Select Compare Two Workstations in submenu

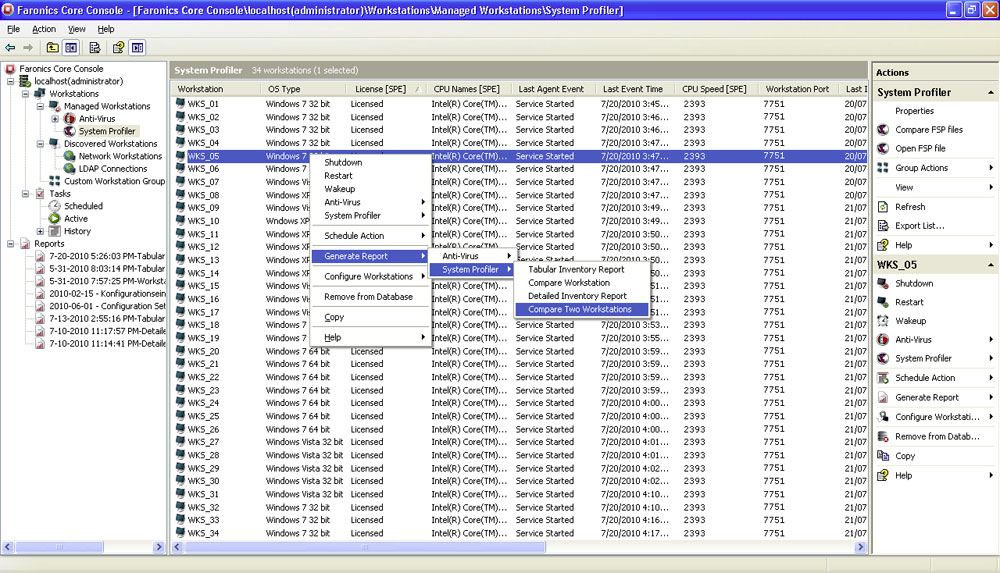pos(581,309)
